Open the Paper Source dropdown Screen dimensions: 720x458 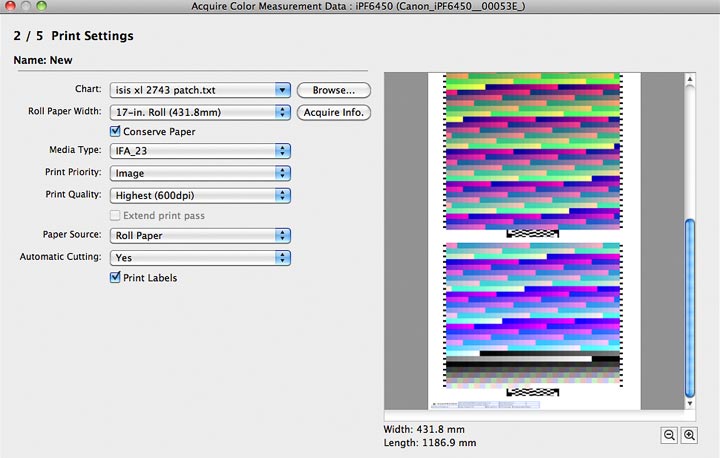[x=200, y=236]
